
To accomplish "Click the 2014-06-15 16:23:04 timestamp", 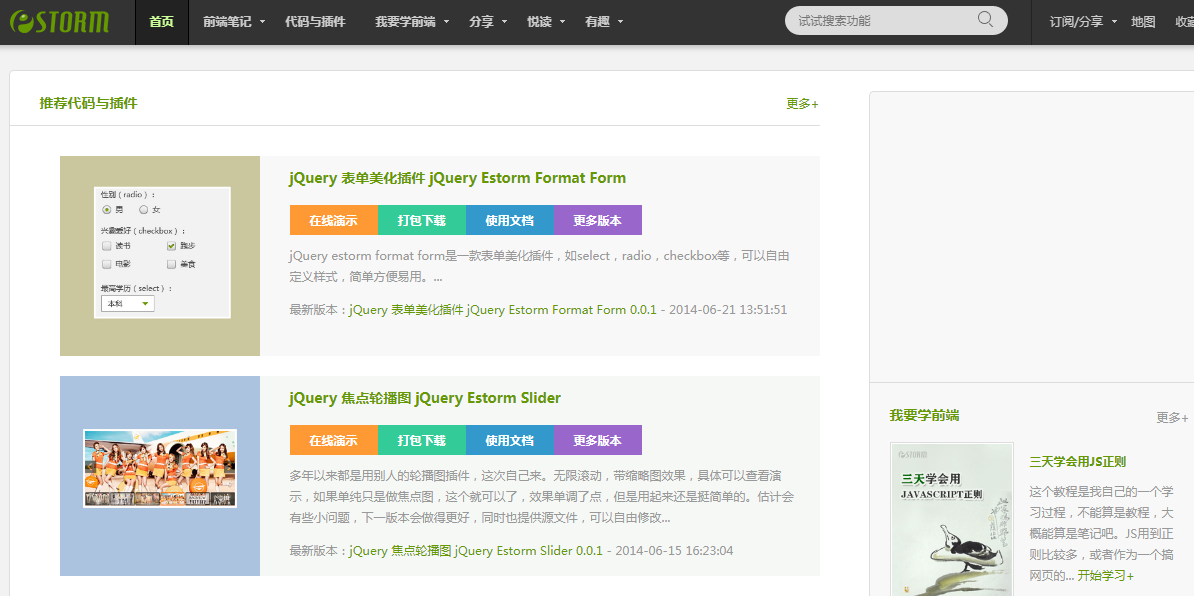I will [x=674, y=550].
